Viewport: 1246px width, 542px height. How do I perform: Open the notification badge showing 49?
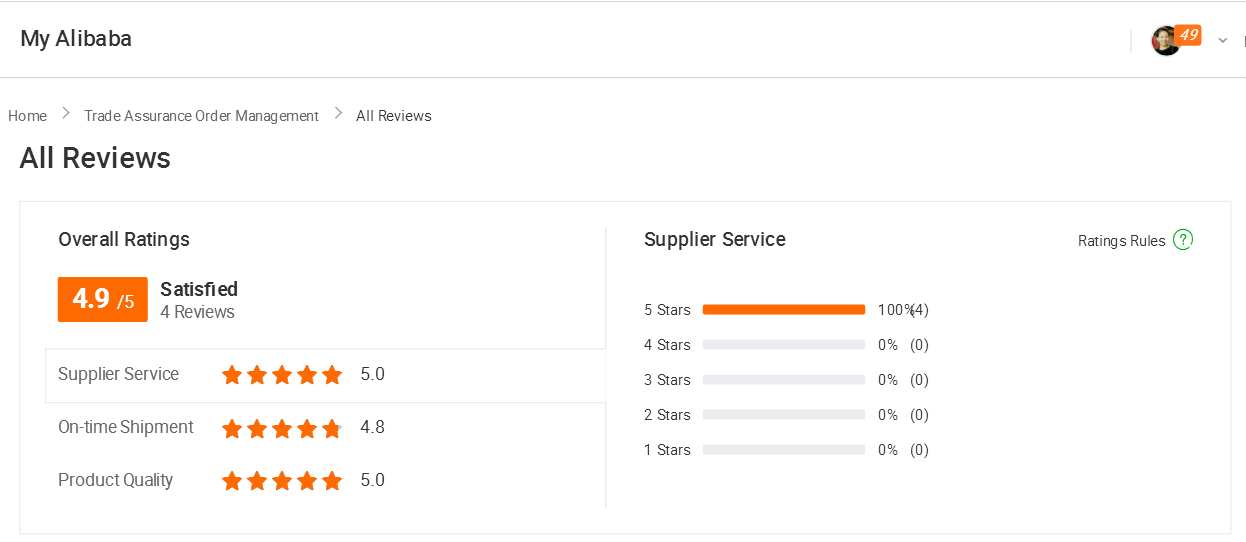pos(1188,34)
